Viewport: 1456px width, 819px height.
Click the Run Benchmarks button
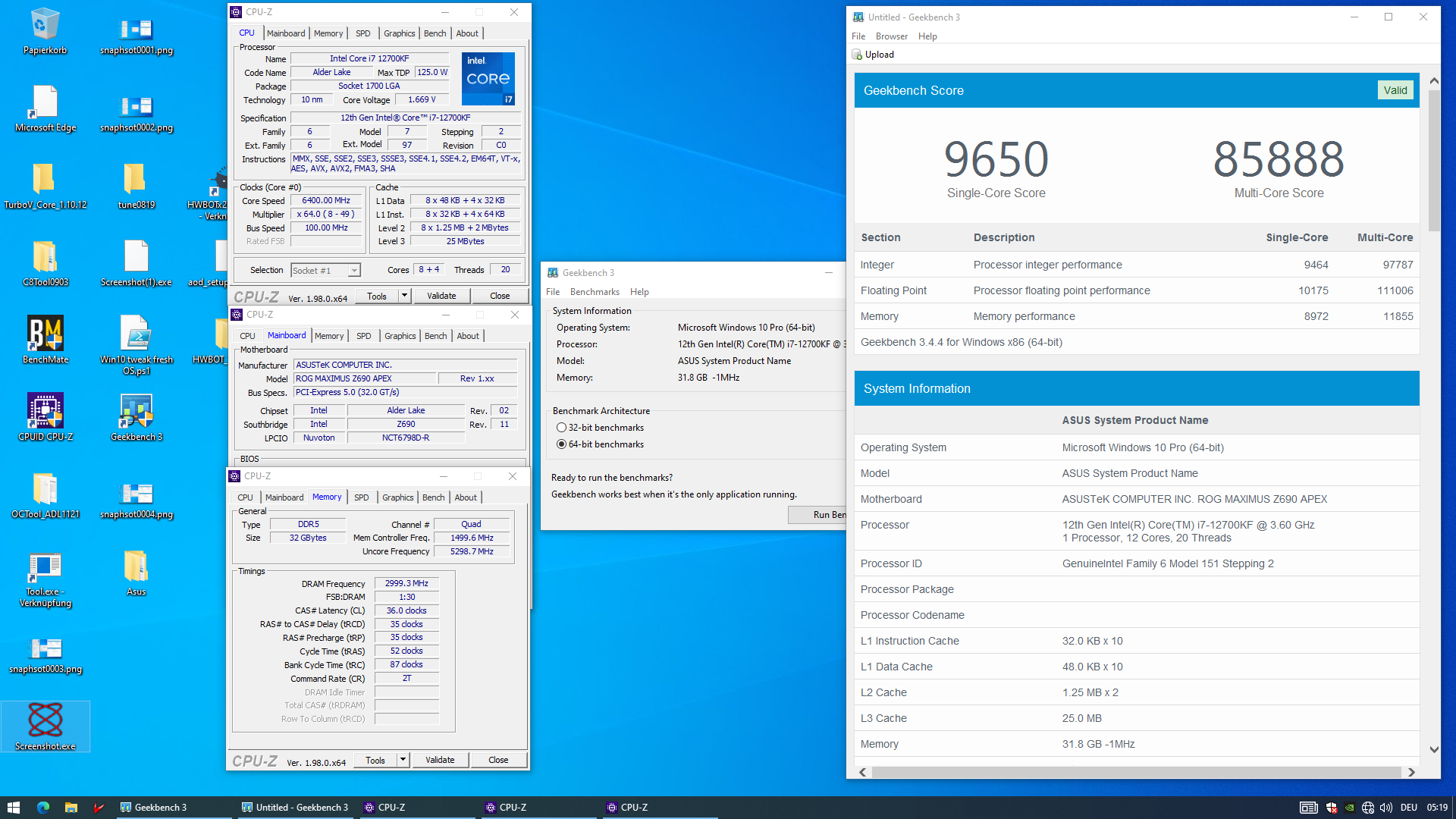[817, 514]
